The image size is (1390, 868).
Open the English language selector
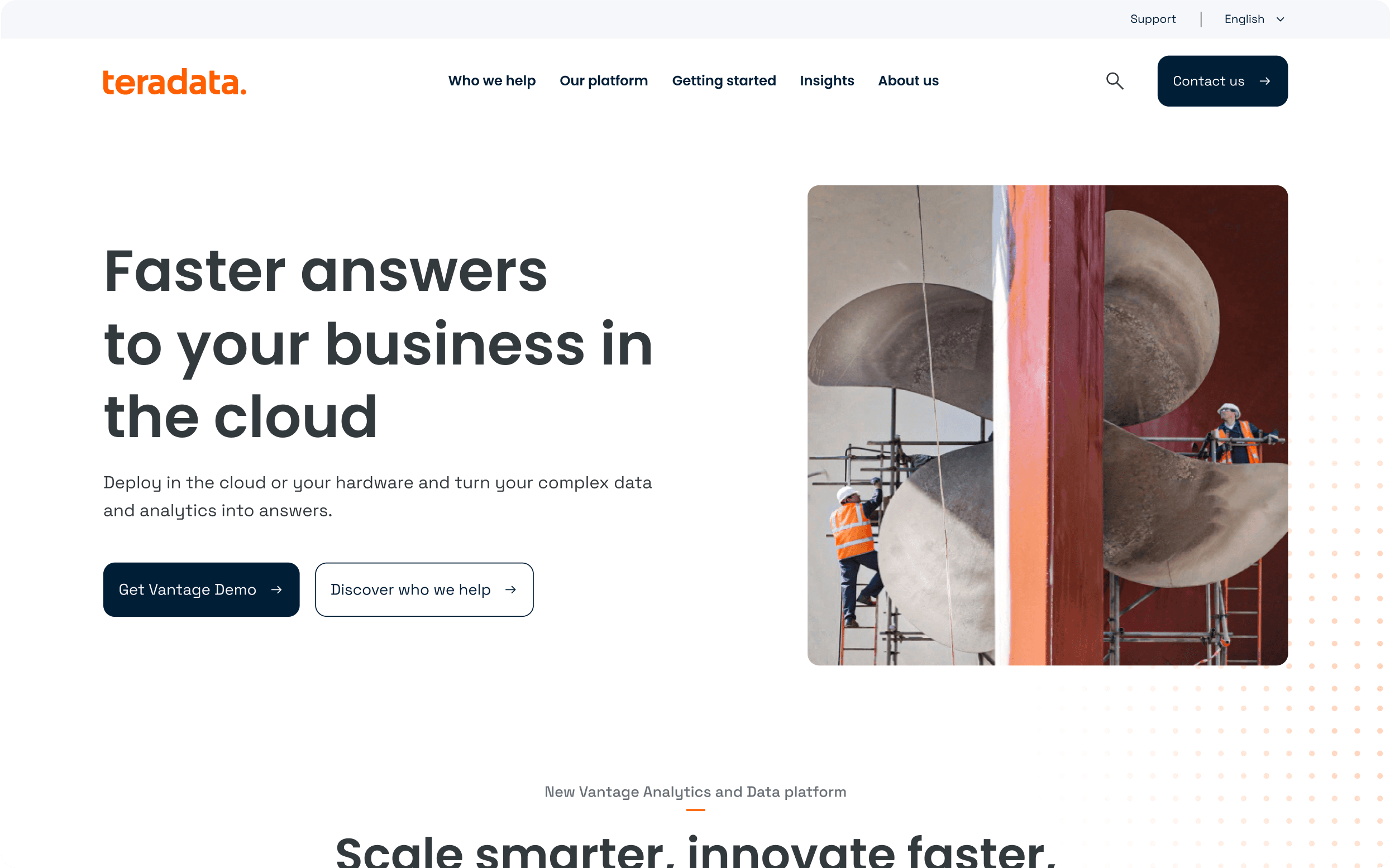coord(1254,20)
